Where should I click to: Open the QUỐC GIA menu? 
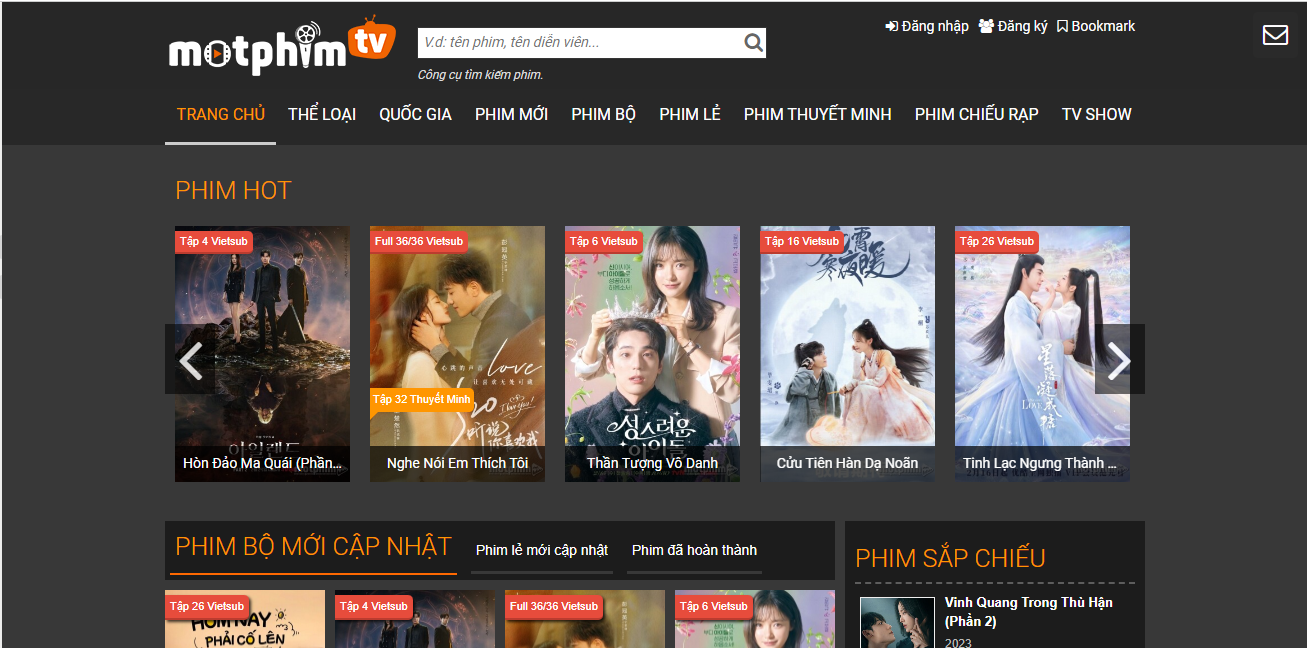pyautogui.click(x=415, y=114)
